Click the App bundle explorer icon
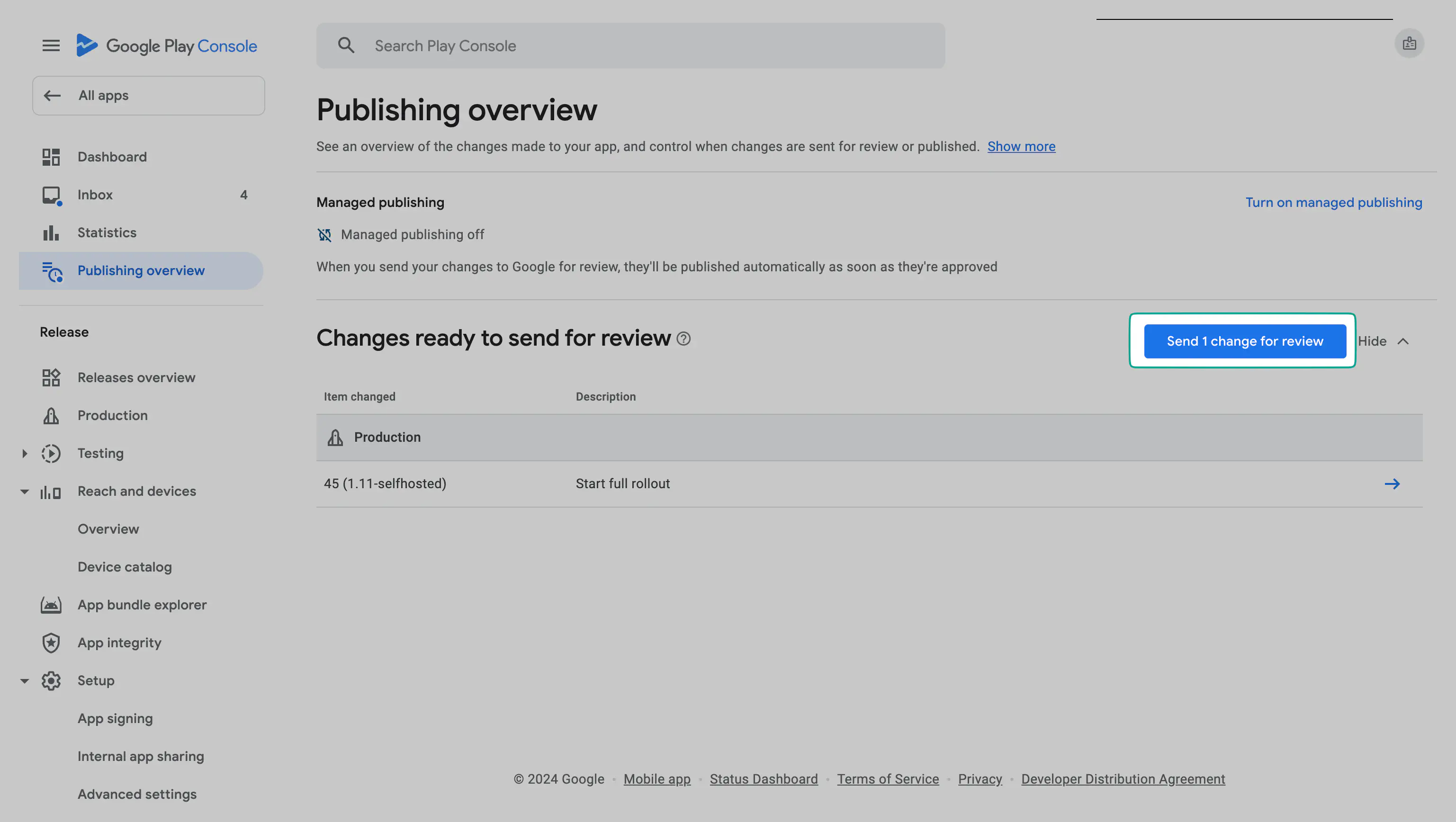 [x=51, y=605]
